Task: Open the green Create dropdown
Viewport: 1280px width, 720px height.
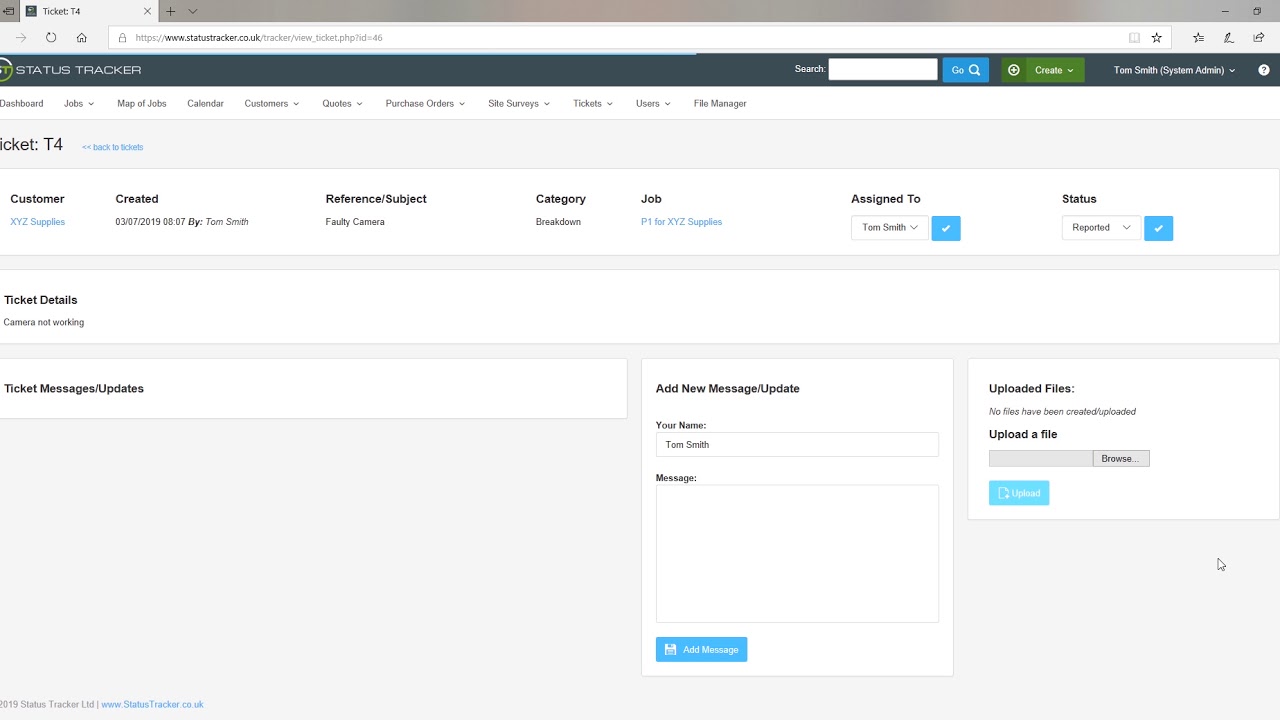Action: point(1054,70)
